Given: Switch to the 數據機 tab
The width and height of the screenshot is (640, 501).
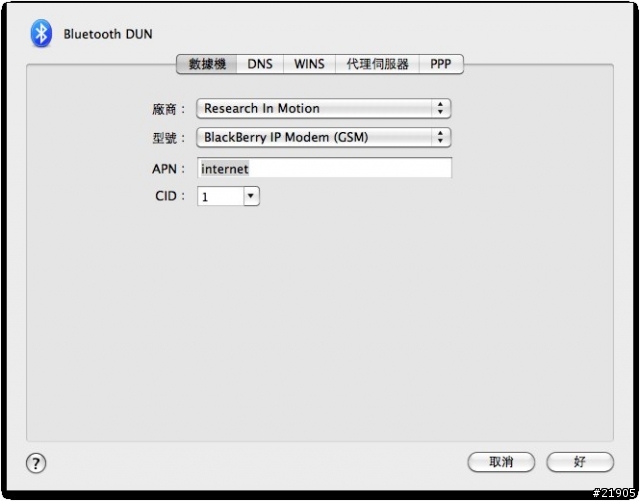Looking at the screenshot, I should click(207, 64).
